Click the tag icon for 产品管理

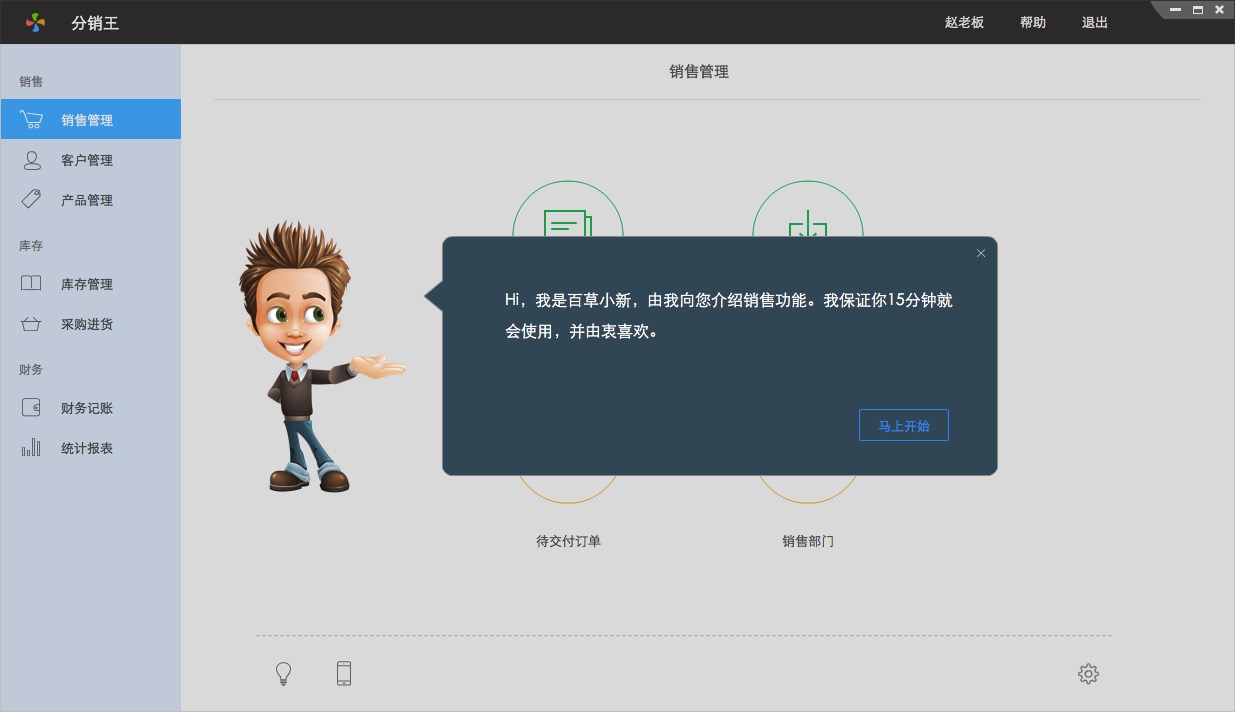click(31, 199)
